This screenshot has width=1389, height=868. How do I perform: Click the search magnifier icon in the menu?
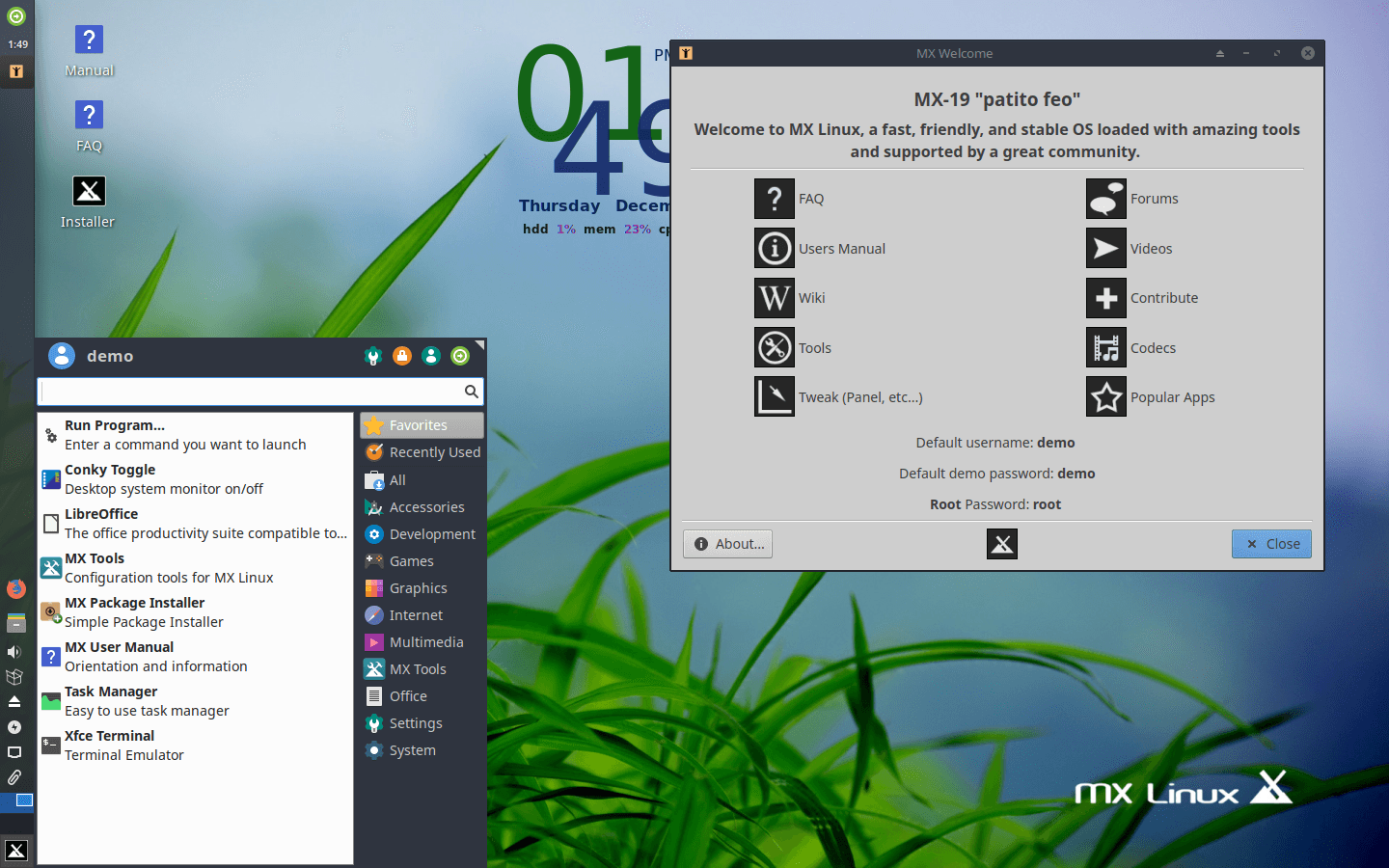coord(472,392)
